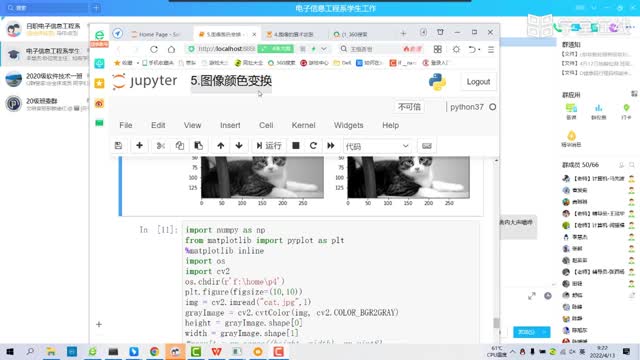Copy selected cells in the Jupyter toolbar

tap(180, 146)
